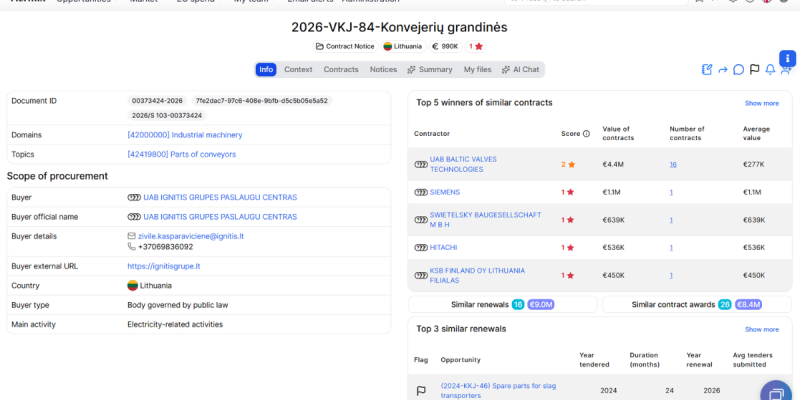Click the Number of contracts column header
Image resolution: width=800 pixels, height=400 pixels.
[x=687, y=133]
